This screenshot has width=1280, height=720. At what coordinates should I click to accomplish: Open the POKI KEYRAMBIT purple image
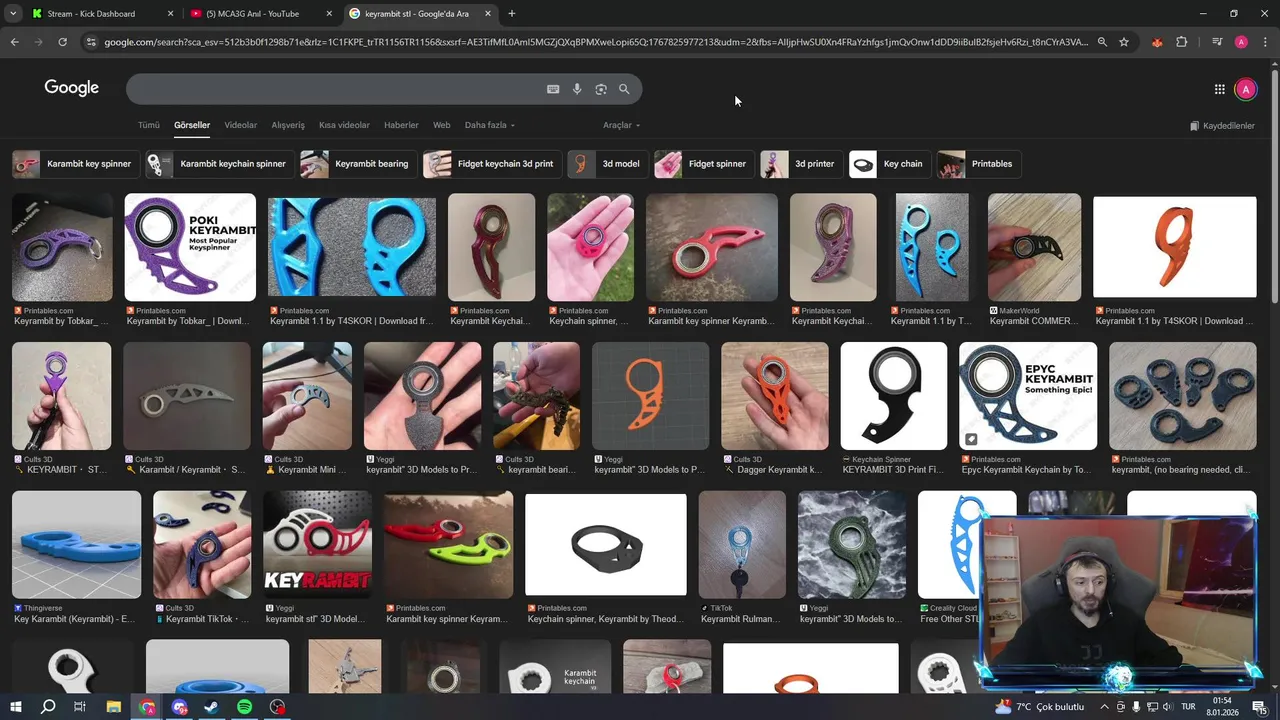[190, 247]
